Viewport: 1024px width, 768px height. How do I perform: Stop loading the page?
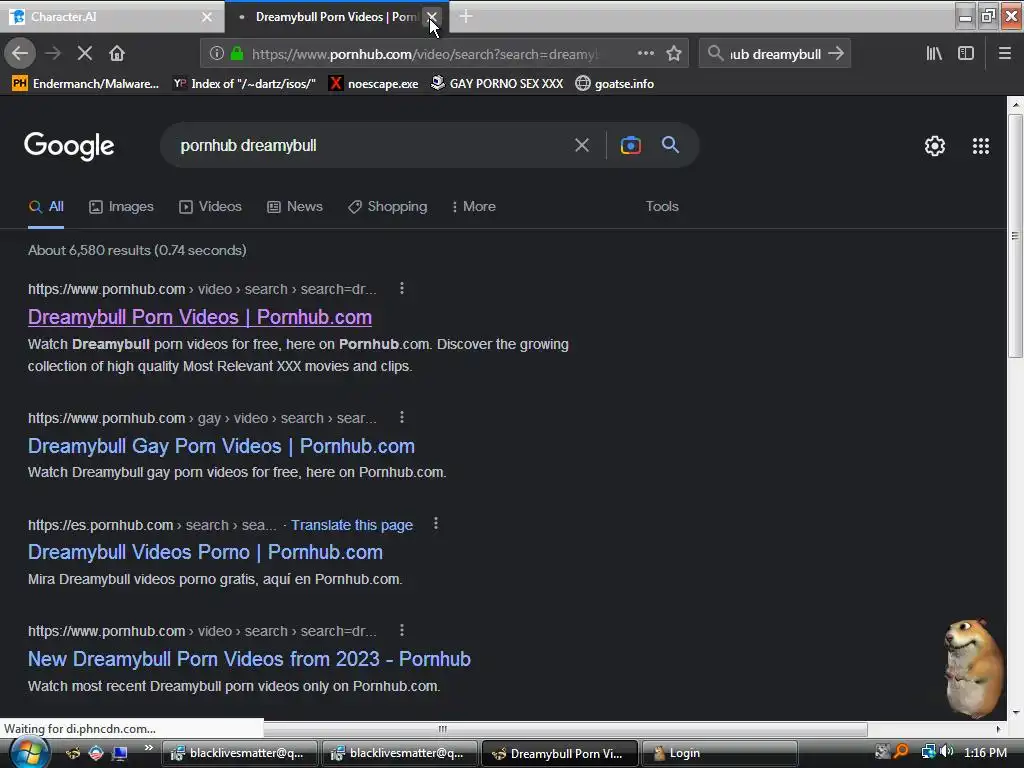85,53
